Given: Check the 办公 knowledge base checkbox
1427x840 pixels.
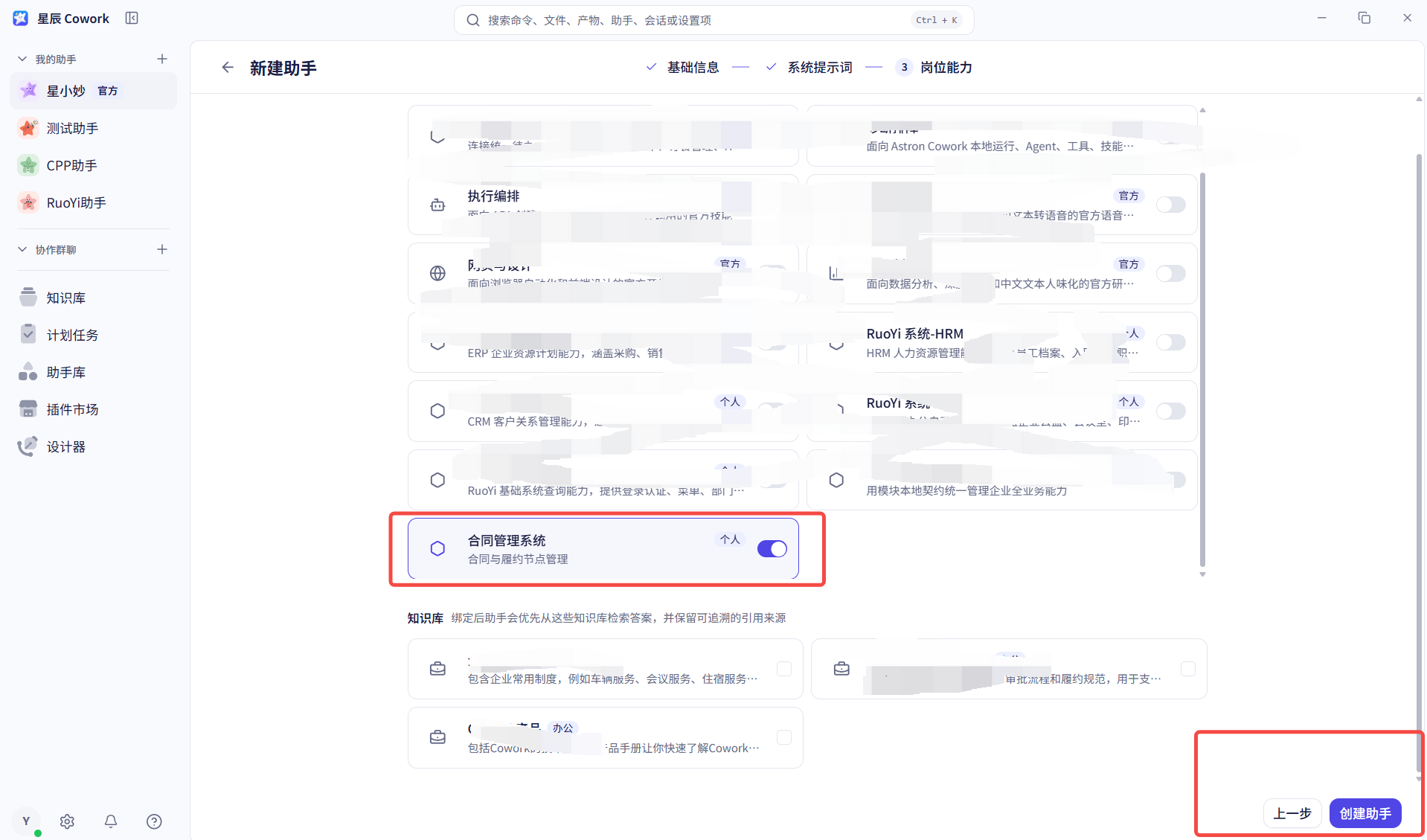Looking at the screenshot, I should pyautogui.click(x=783, y=737).
